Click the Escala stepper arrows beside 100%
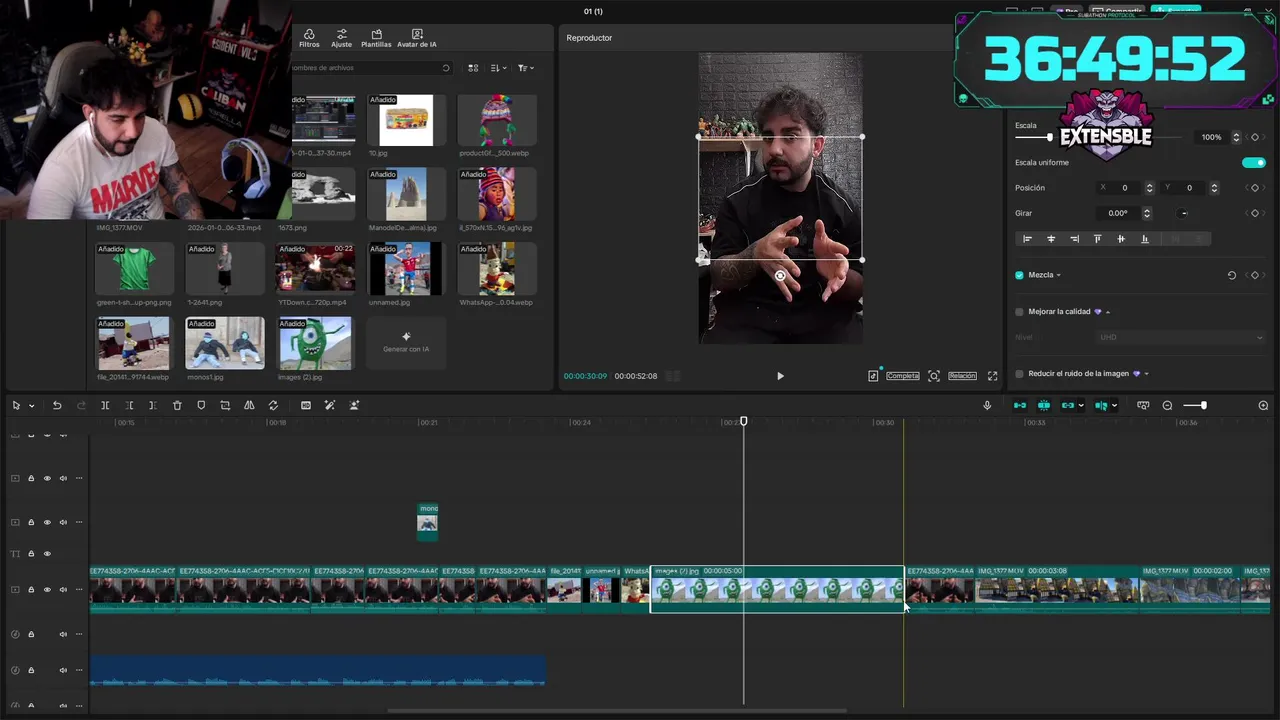 [1236, 137]
